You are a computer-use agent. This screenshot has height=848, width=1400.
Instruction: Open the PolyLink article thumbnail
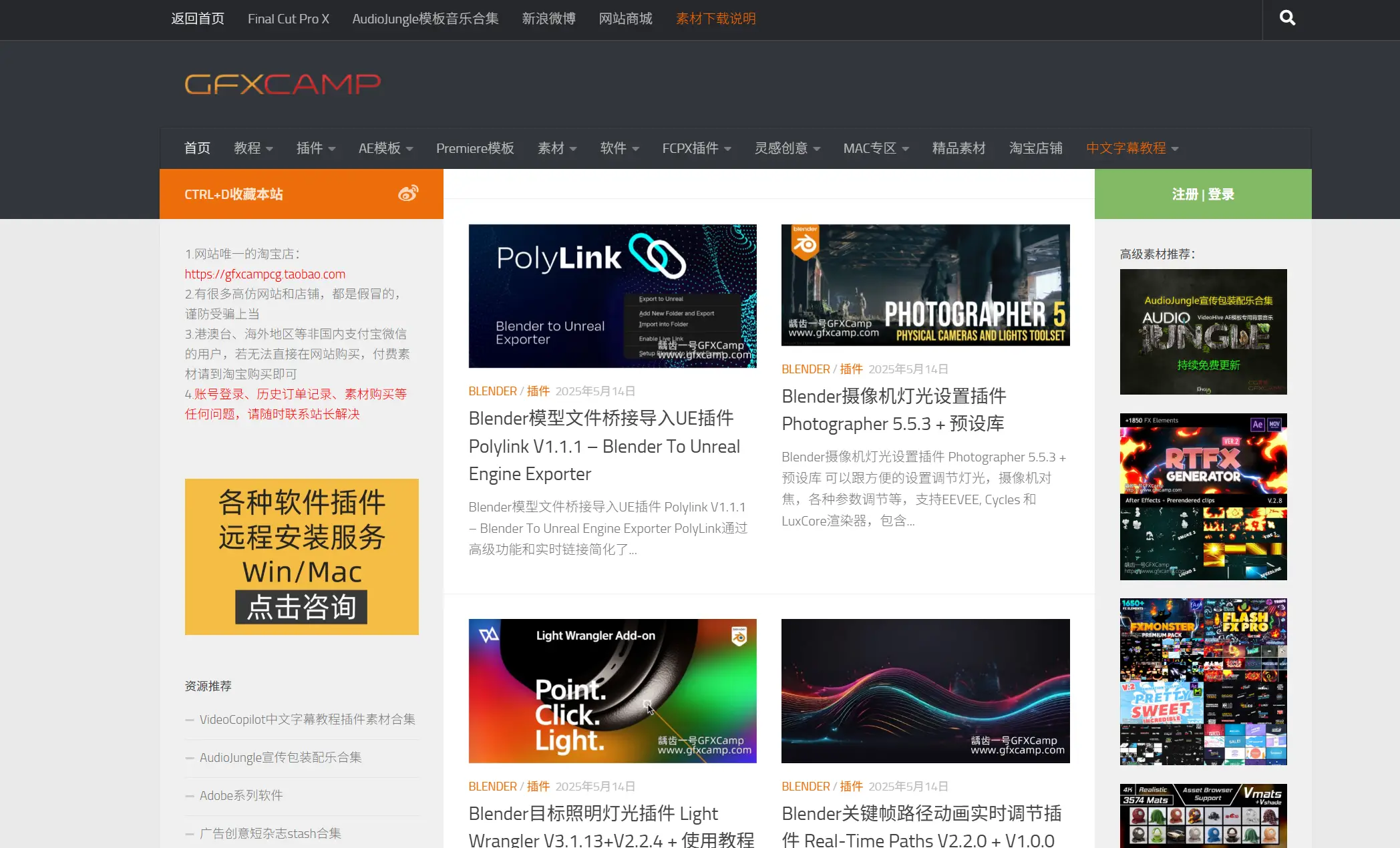click(x=612, y=296)
